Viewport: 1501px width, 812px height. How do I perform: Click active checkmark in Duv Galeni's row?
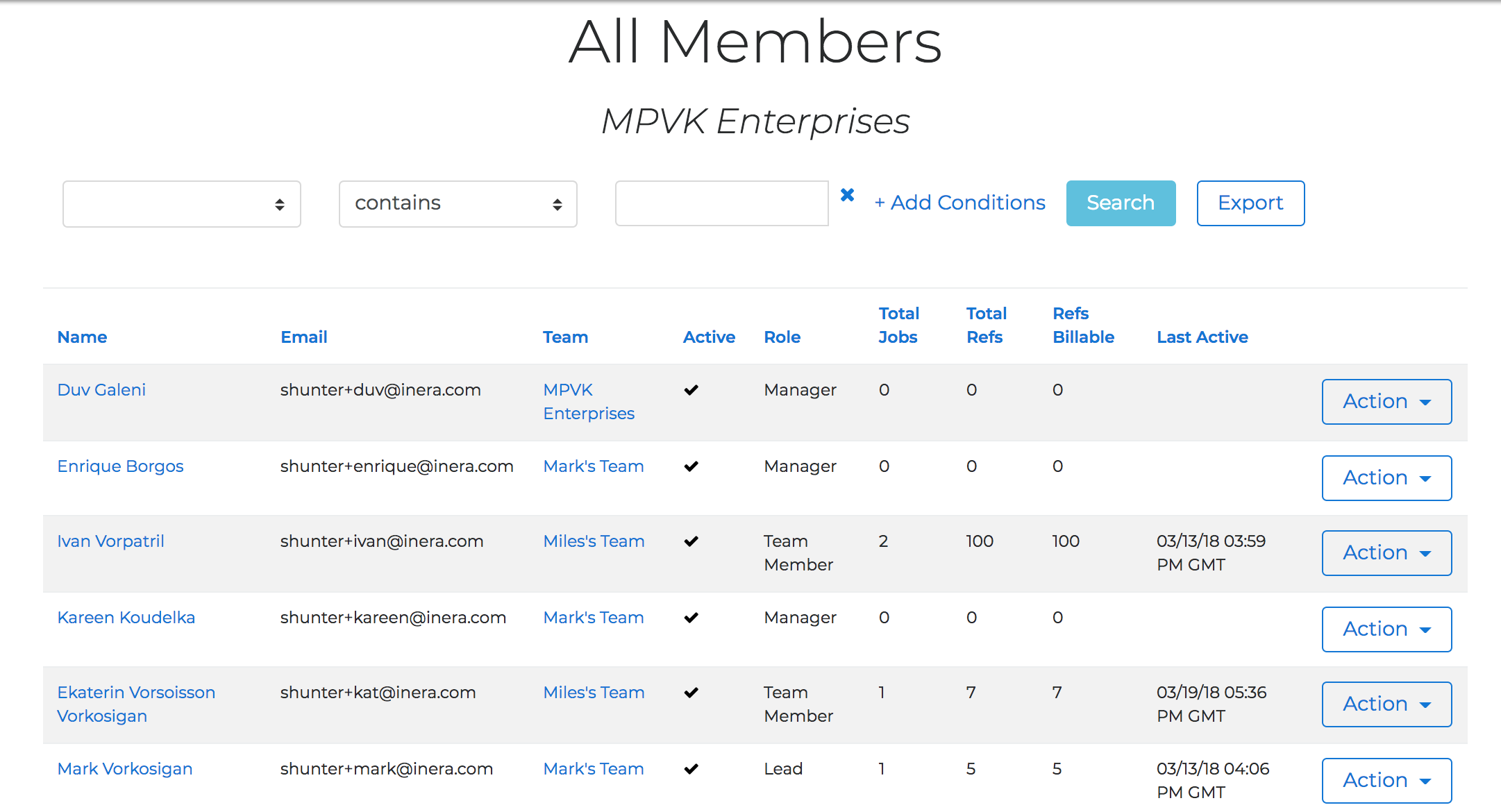(691, 390)
